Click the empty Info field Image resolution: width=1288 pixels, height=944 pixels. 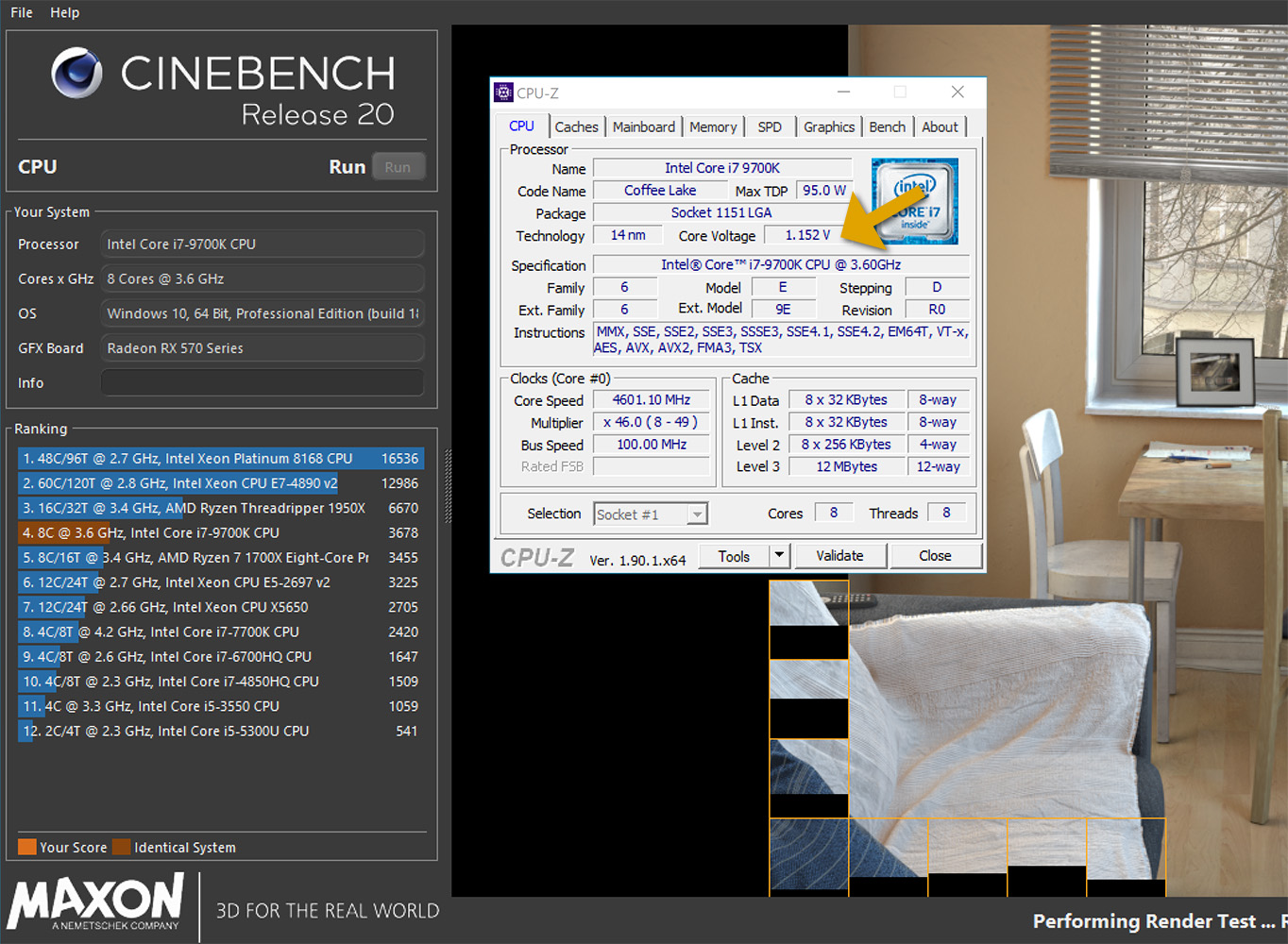pyautogui.click(x=263, y=382)
